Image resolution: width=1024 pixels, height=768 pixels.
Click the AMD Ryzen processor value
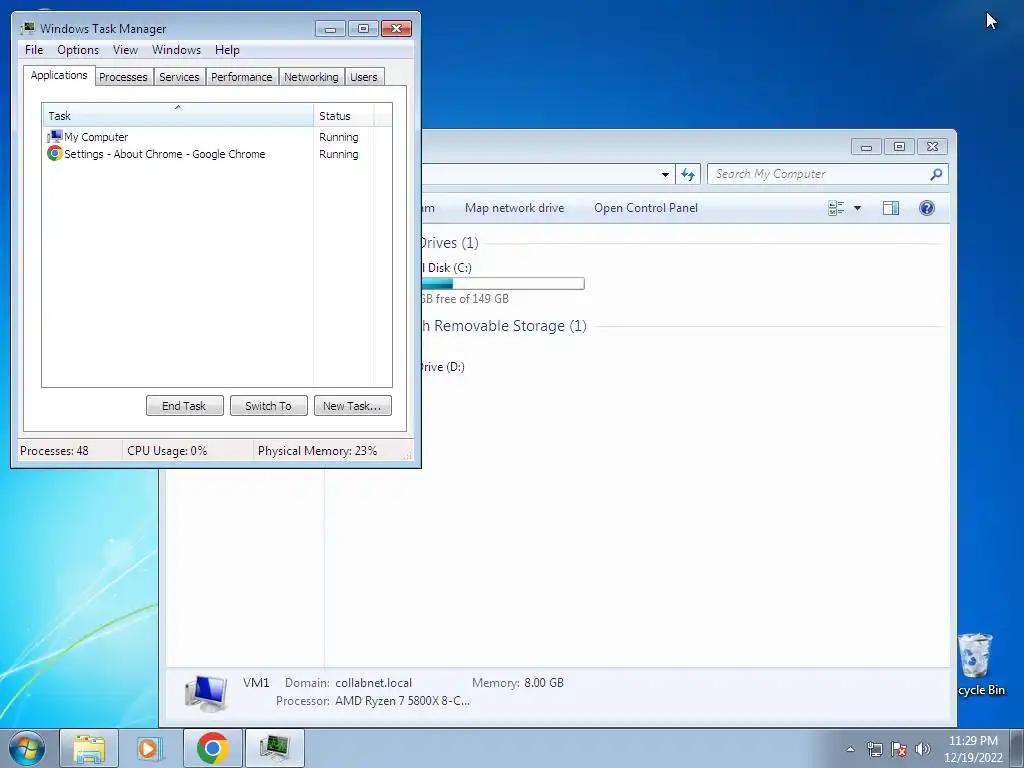click(x=402, y=701)
